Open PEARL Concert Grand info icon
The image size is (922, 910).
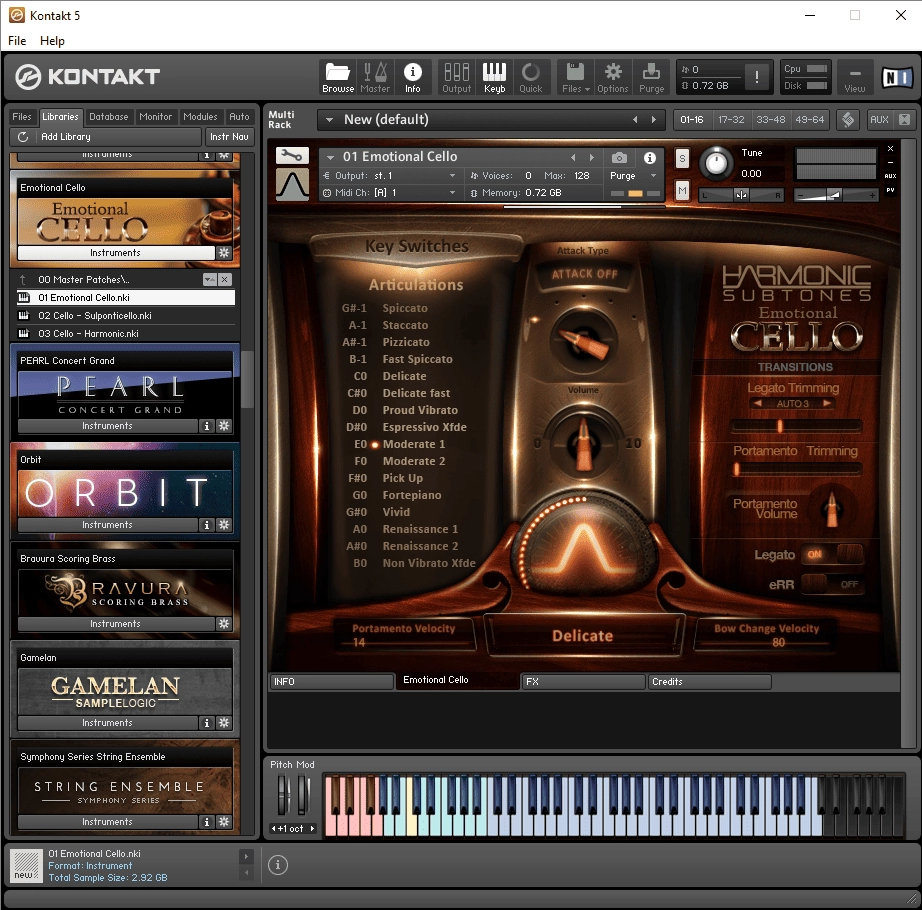(206, 426)
